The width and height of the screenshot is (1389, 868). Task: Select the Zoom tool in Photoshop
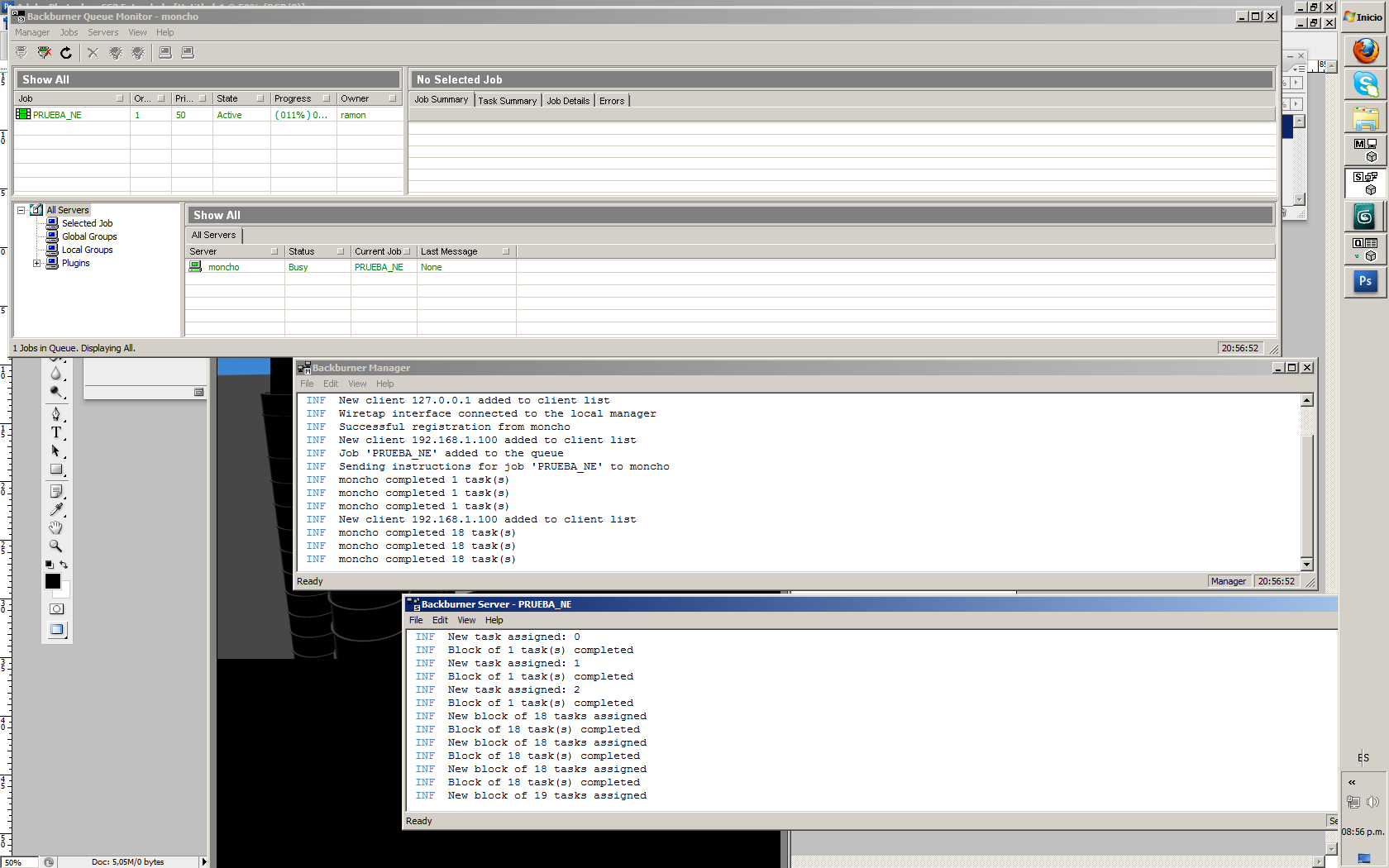click(56, 546)
